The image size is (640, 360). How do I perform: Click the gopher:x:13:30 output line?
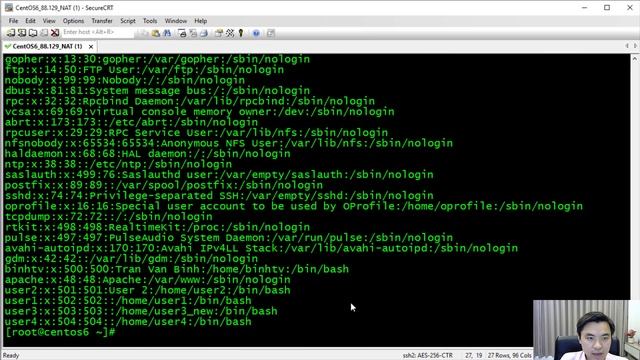pos(157,59)
